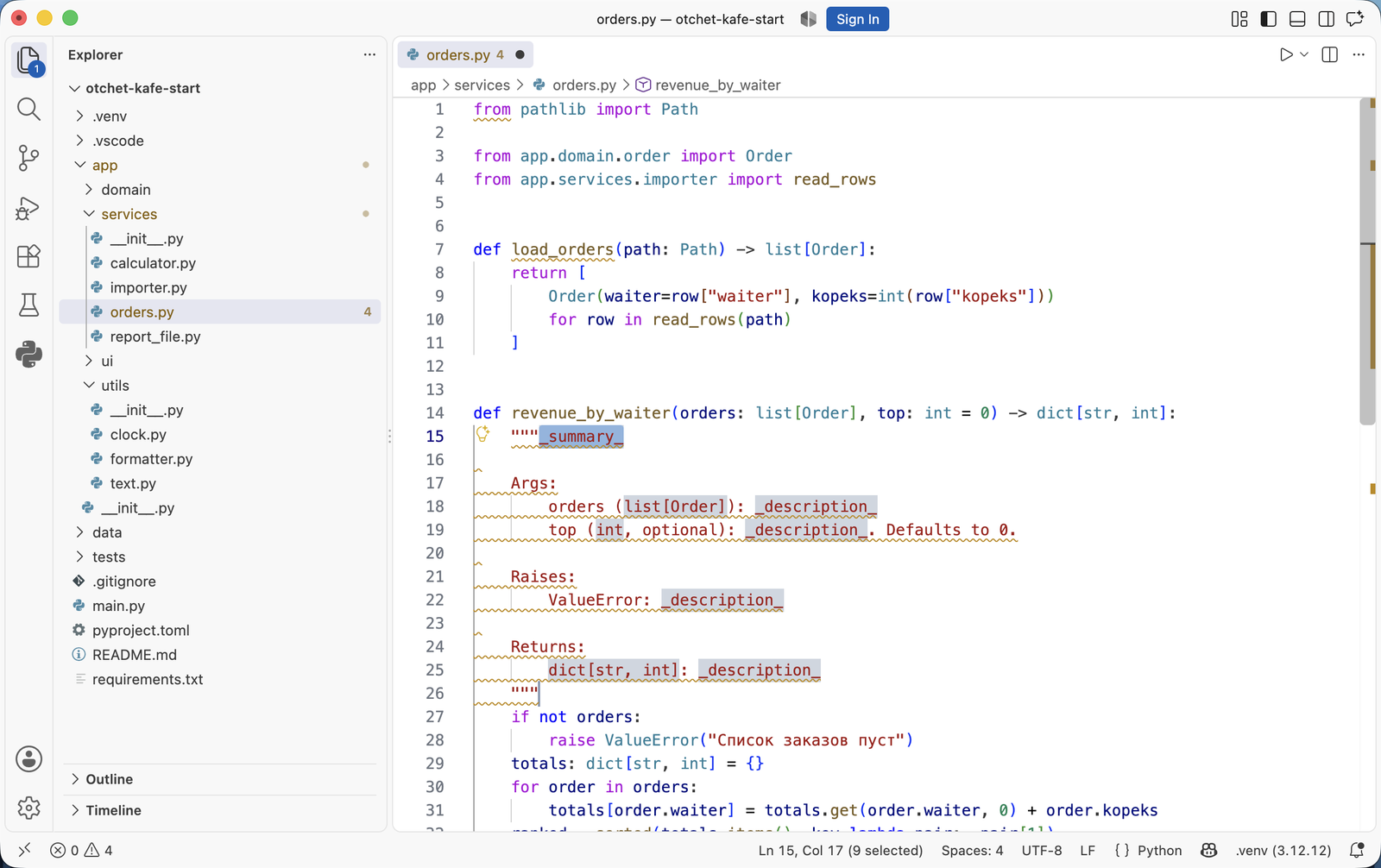Toggle the primary side bar layout button
The image size is (1381, 868).
(x=1269, y=19)
